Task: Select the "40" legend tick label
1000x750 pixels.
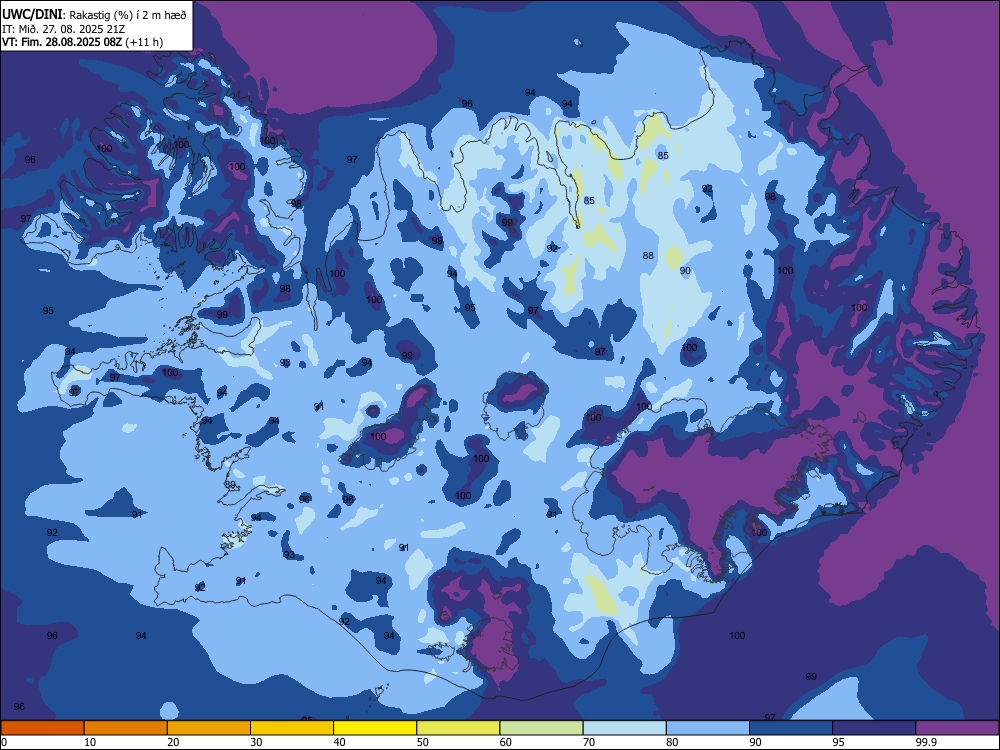Action: (x=339, y=742)
